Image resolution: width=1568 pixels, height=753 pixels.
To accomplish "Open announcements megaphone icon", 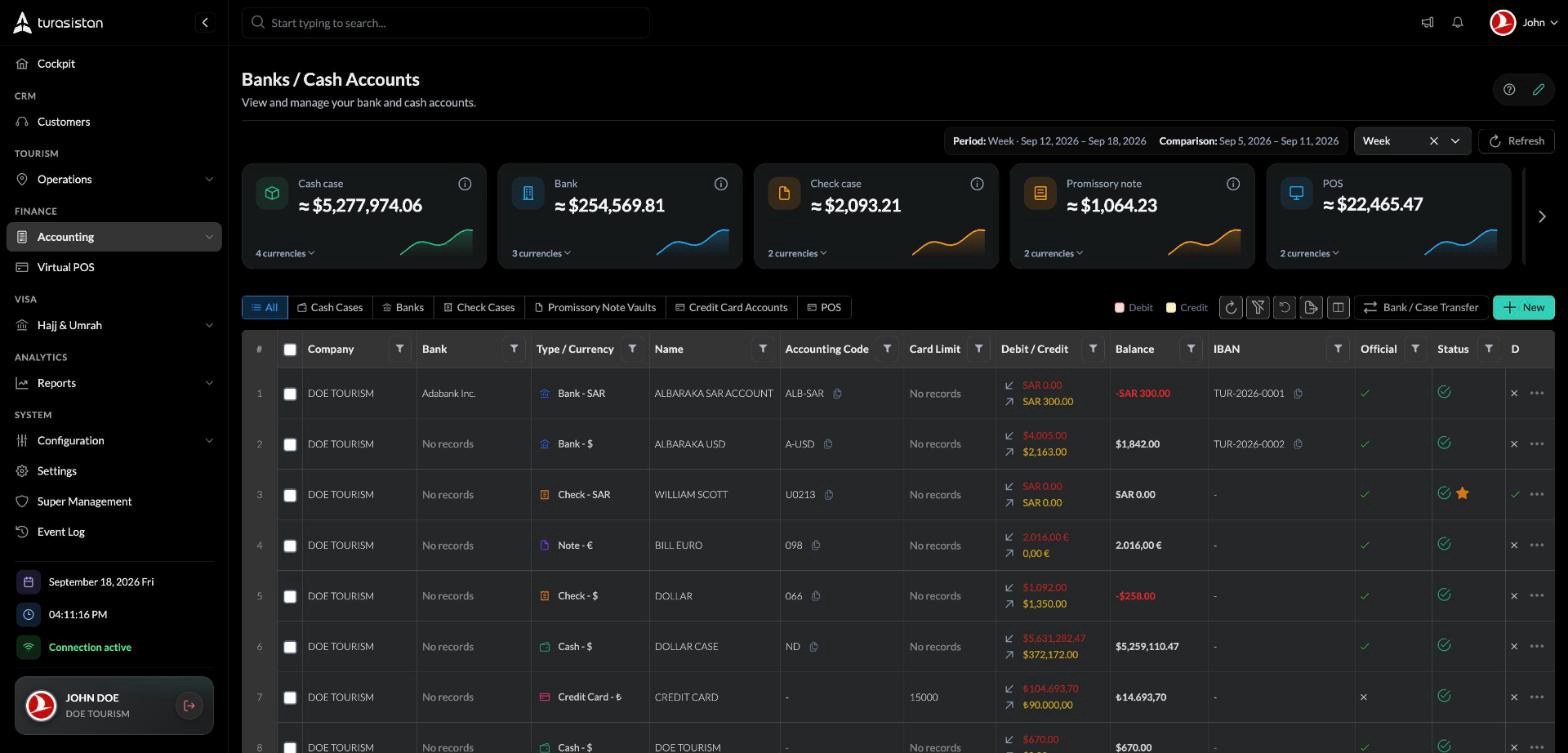I will coord(1428,22).
